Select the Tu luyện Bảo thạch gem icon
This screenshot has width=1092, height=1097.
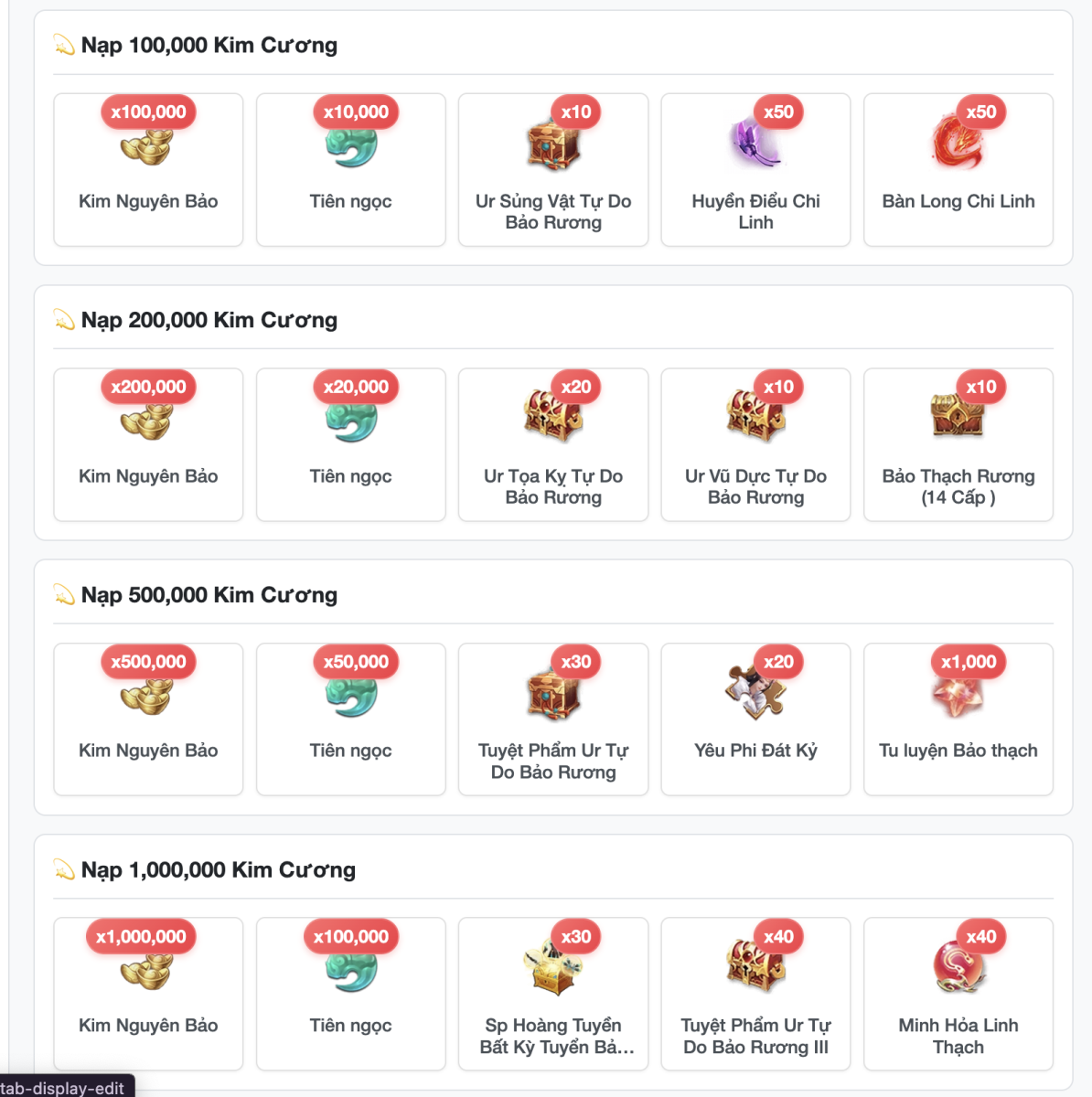pos(958,695)
